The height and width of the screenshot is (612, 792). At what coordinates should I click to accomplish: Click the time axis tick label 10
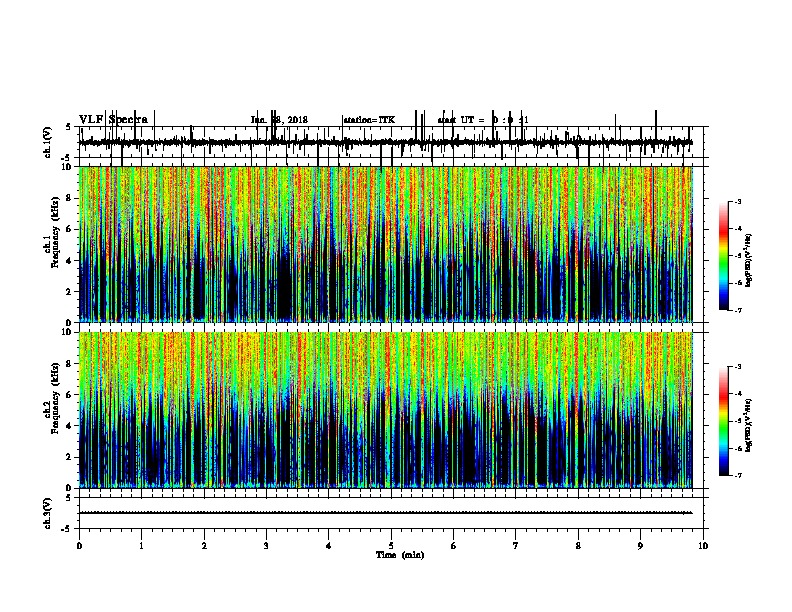pos(703,546)
